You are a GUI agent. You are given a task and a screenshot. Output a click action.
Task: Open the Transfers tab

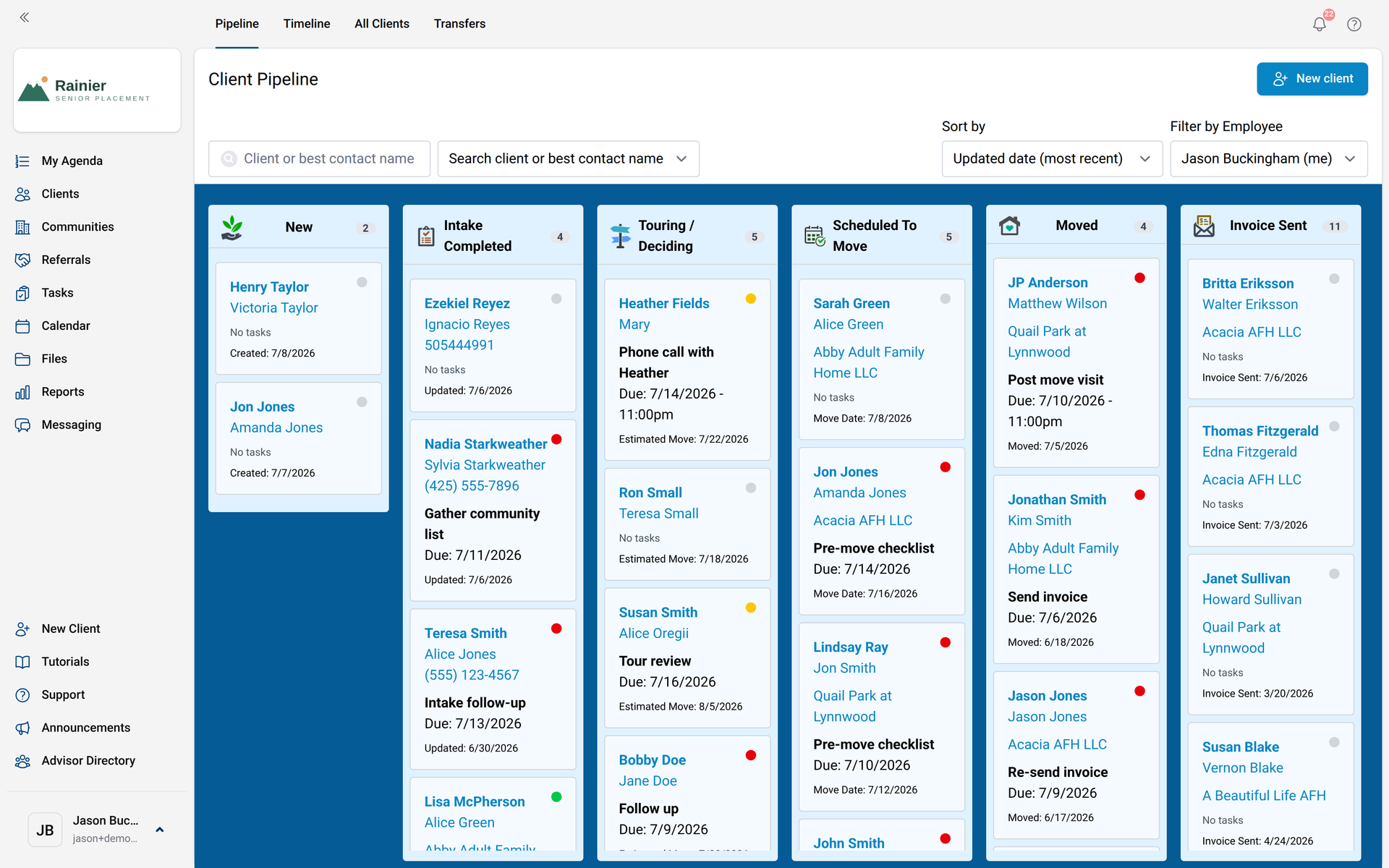(x=459, y=24)
